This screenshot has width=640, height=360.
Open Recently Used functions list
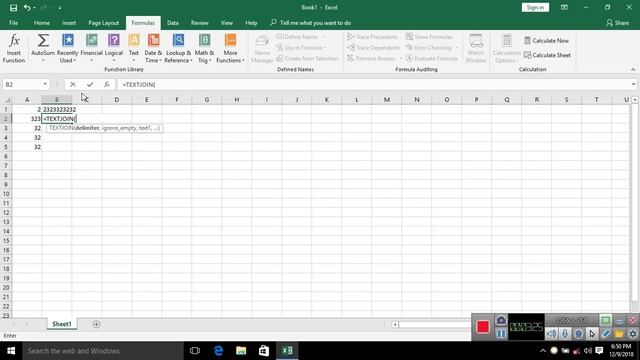point(67,48)
